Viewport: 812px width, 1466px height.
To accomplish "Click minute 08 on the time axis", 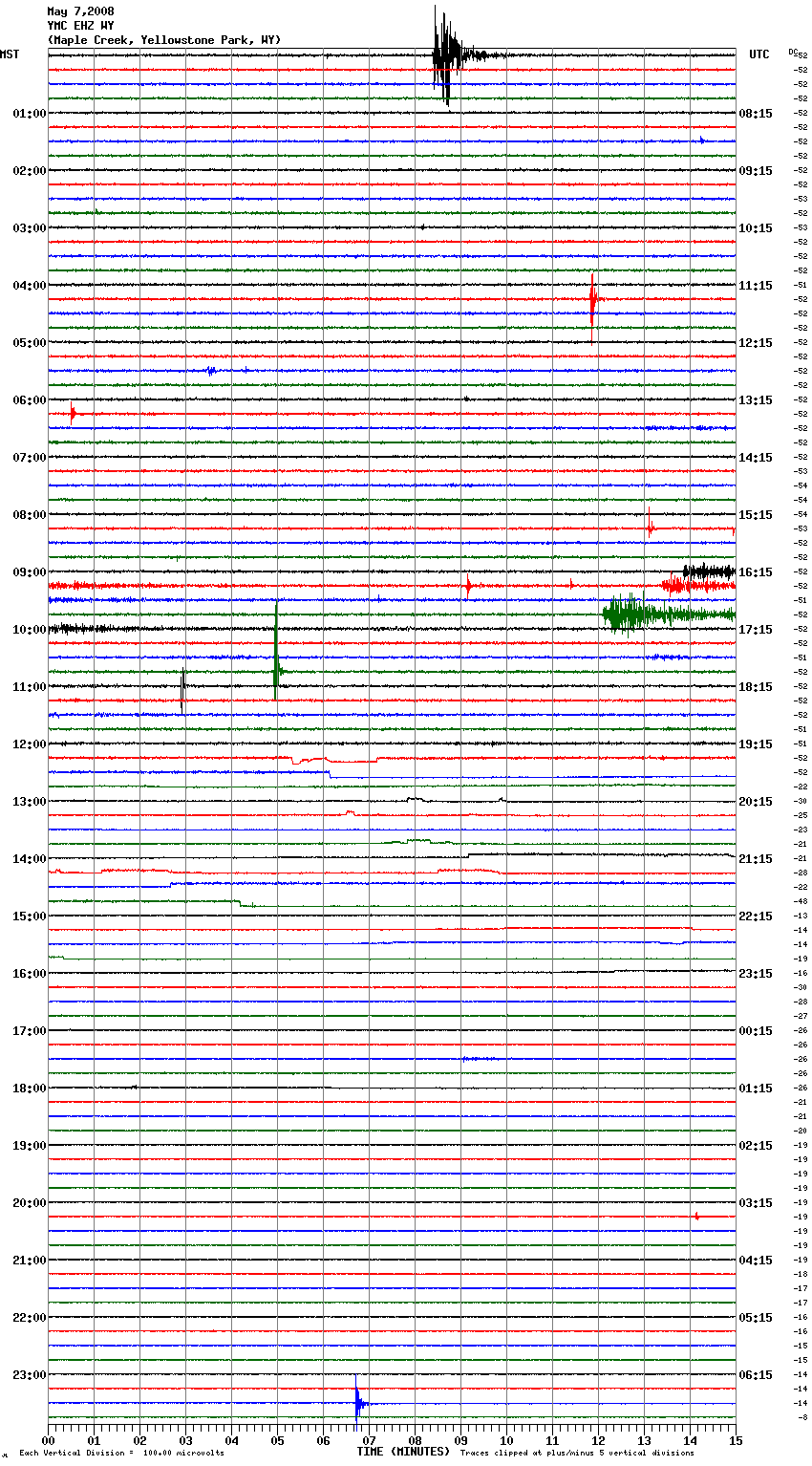I will click(415, 1440).
